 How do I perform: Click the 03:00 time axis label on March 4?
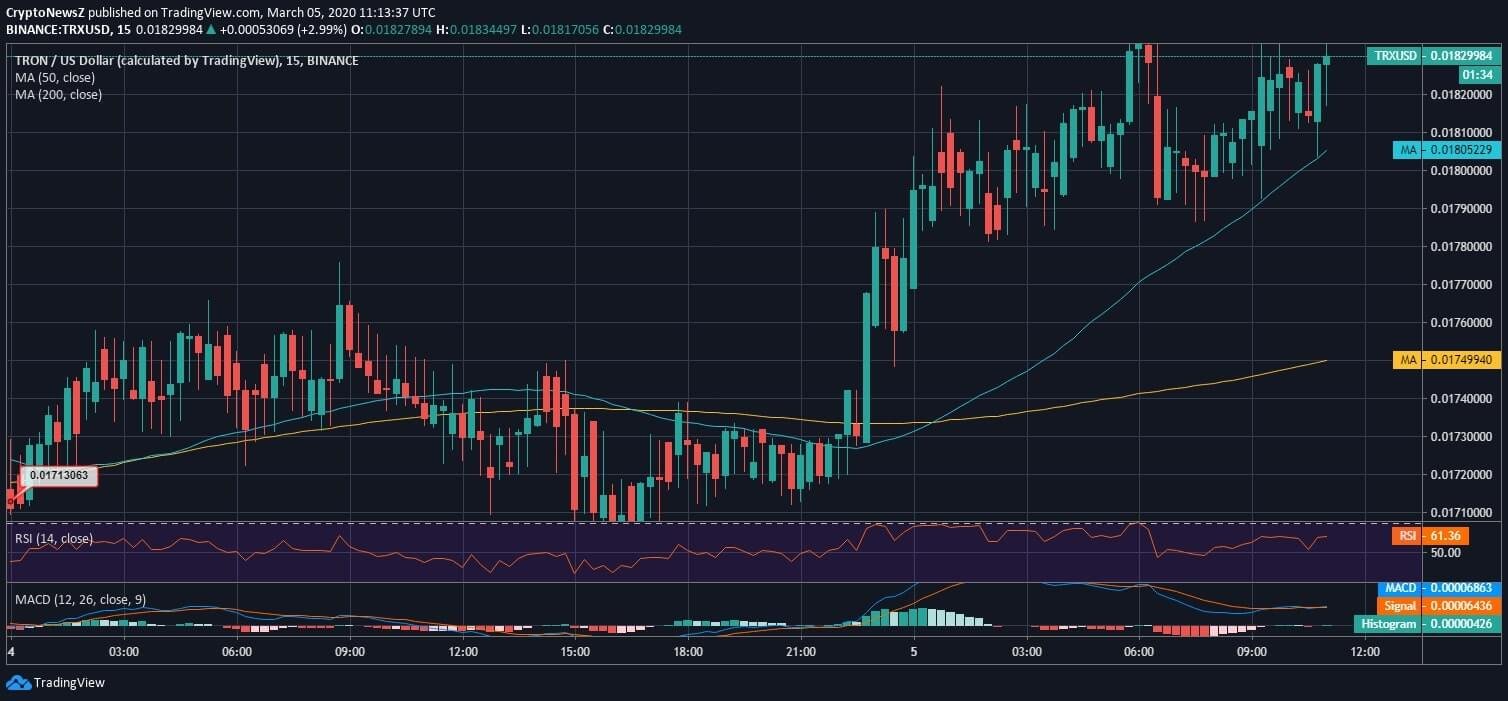click(124, 651)
